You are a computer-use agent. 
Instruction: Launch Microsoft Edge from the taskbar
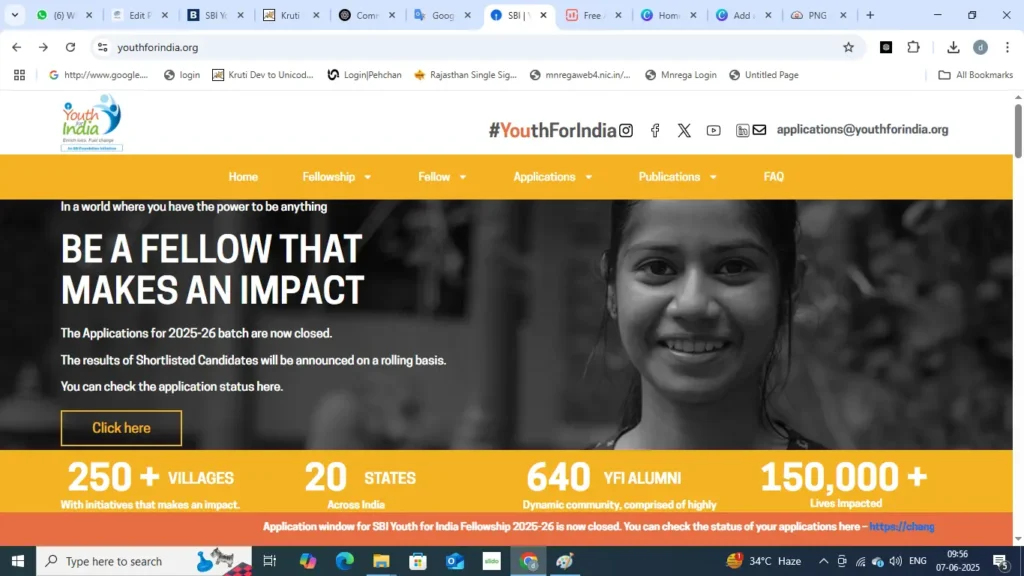344,561
